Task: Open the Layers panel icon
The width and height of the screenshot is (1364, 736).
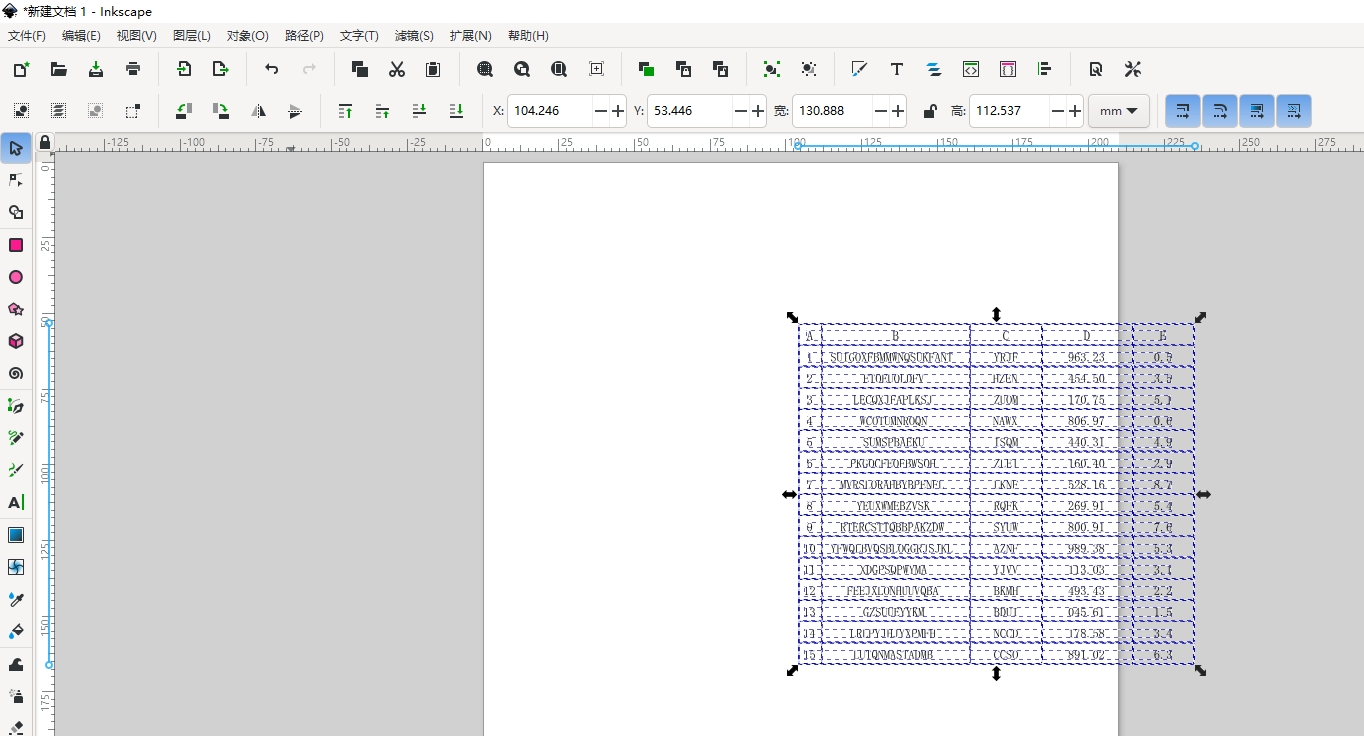Action: tap(933, 69)
